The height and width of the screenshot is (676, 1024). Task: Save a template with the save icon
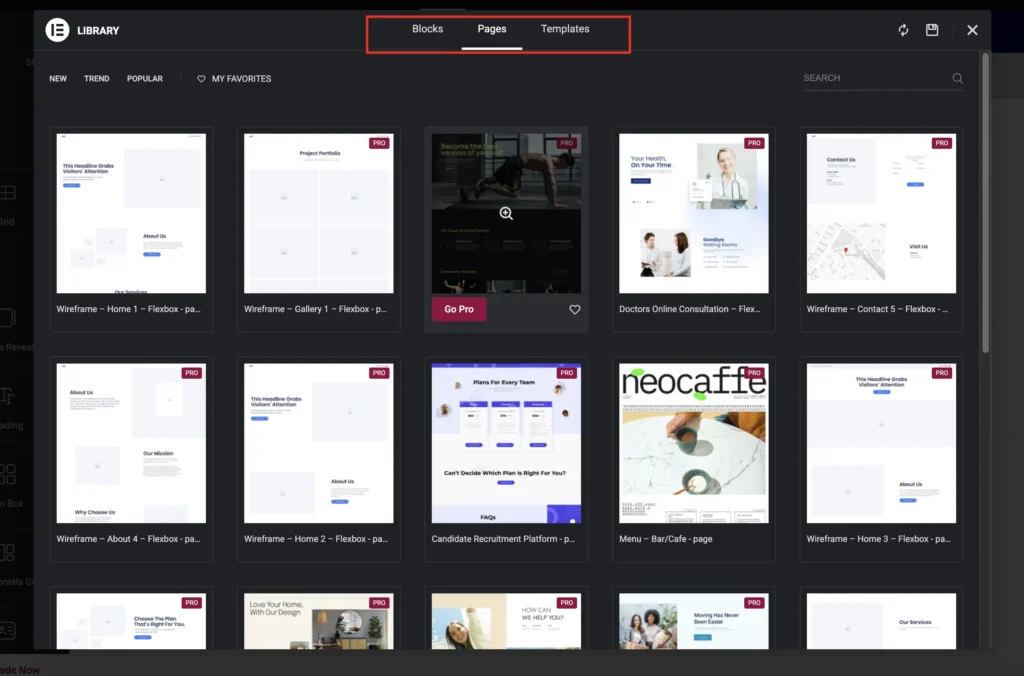click(932, 30)
